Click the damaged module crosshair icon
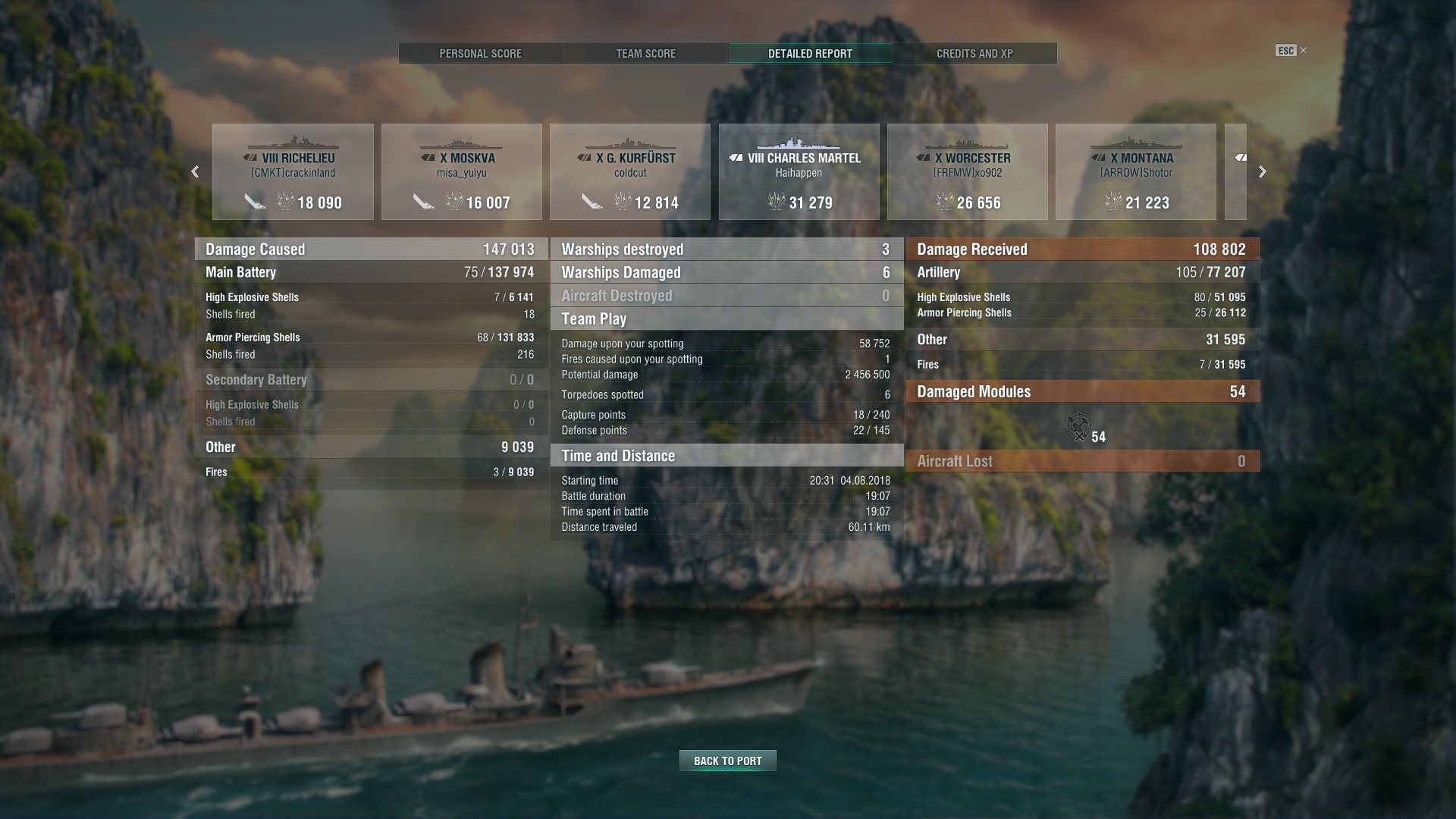The width and height of the screenshot is (1456, 819). (1078, 427)
